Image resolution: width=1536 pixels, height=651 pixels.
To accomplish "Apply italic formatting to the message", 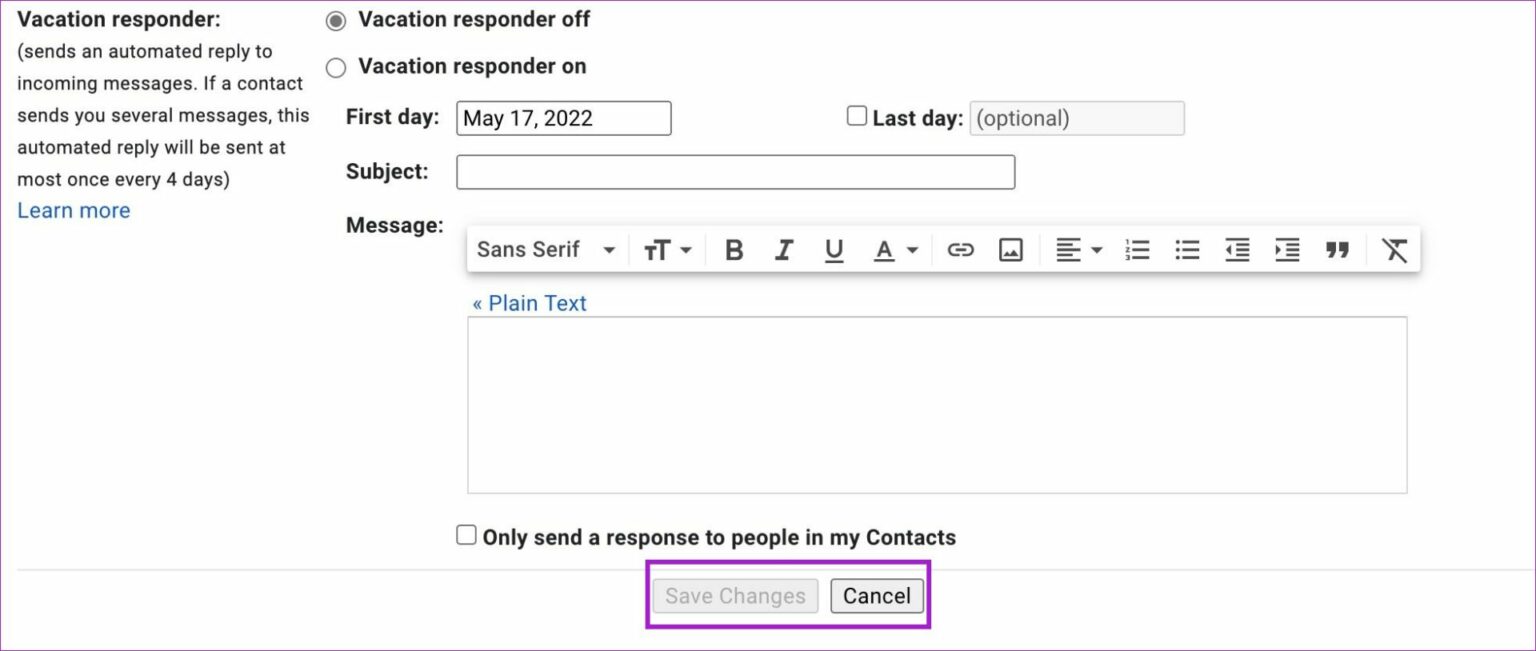I will (784, 249).
